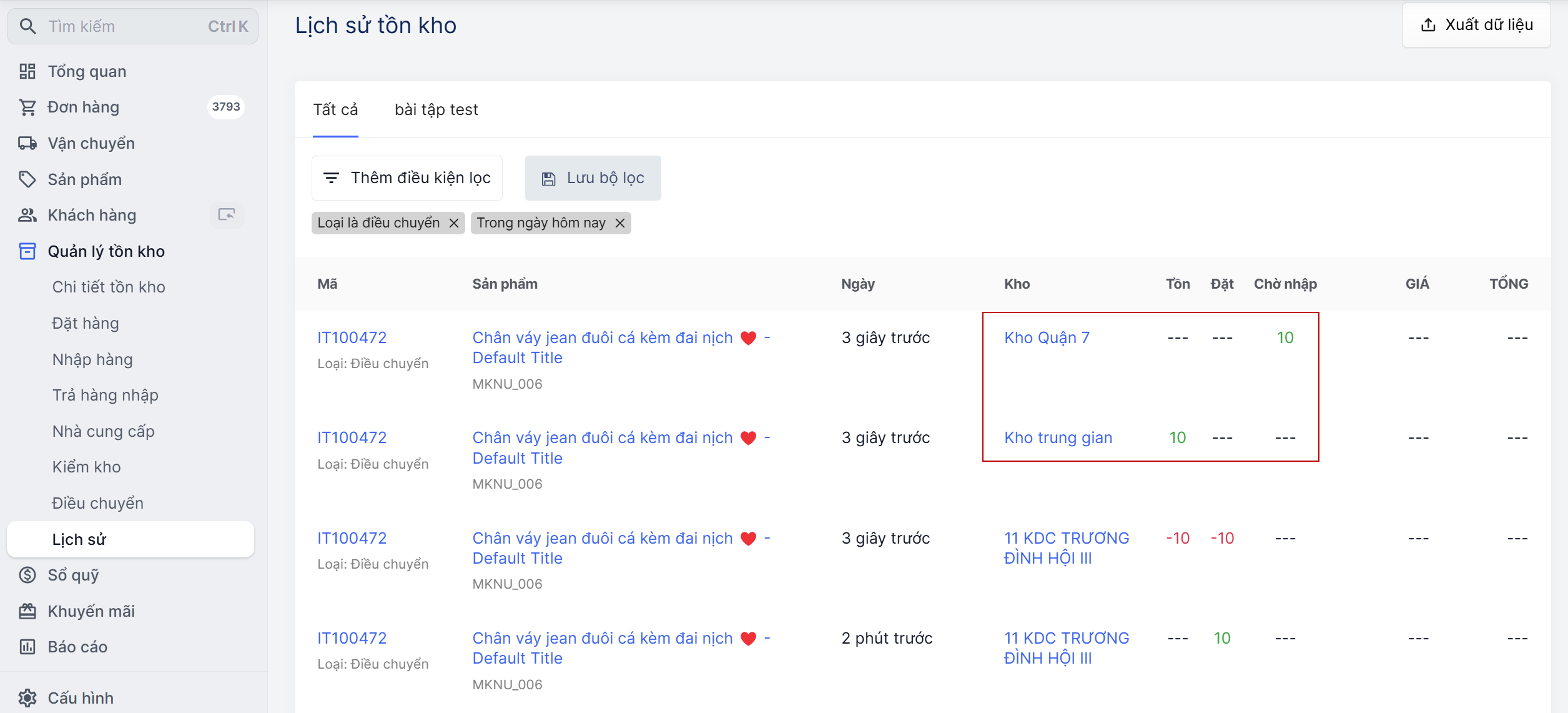The image size is (1568, 713).
Task: Open the Khách hàng external window icon
Action: 226,215
